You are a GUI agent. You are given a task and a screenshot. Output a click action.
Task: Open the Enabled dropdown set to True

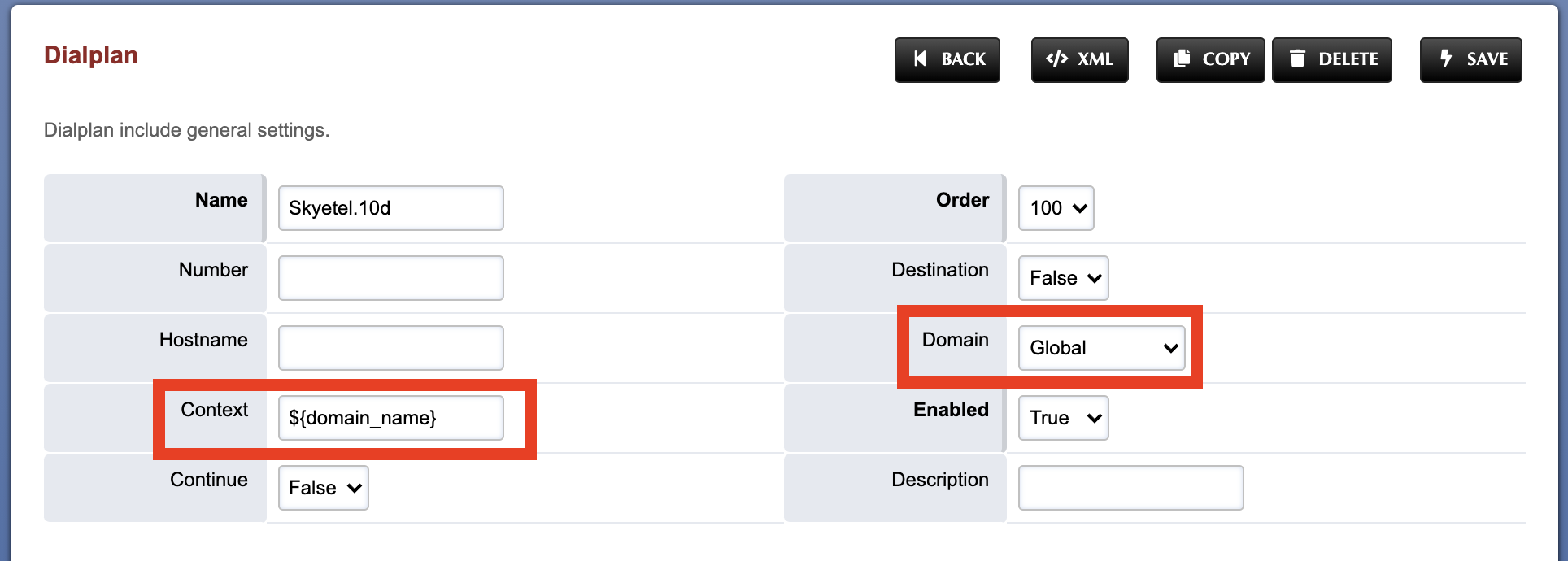coord(1063,418)
